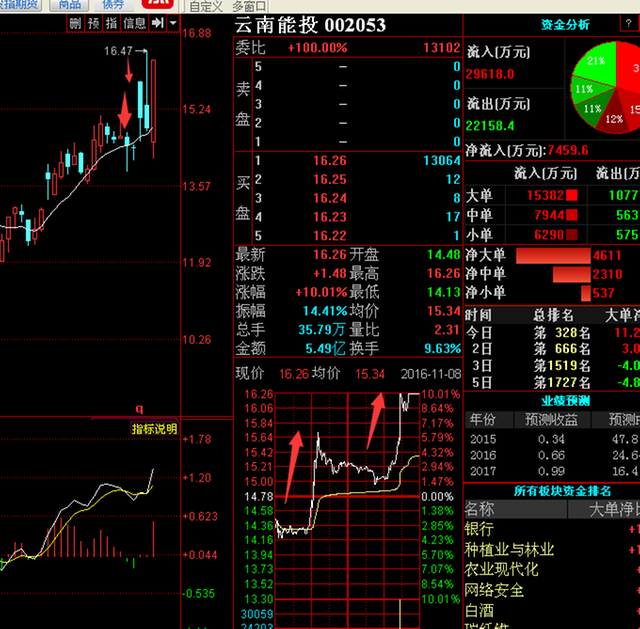Click the stock title 云南能投 002053

(309, 25)
